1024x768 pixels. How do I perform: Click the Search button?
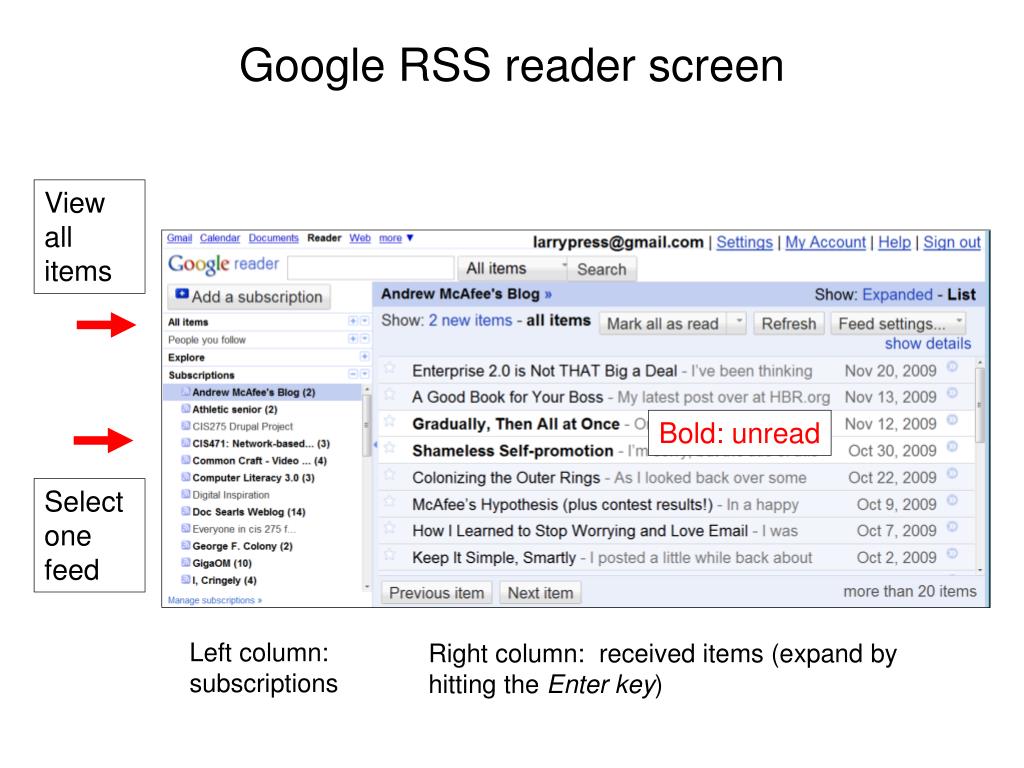[602, 269]
